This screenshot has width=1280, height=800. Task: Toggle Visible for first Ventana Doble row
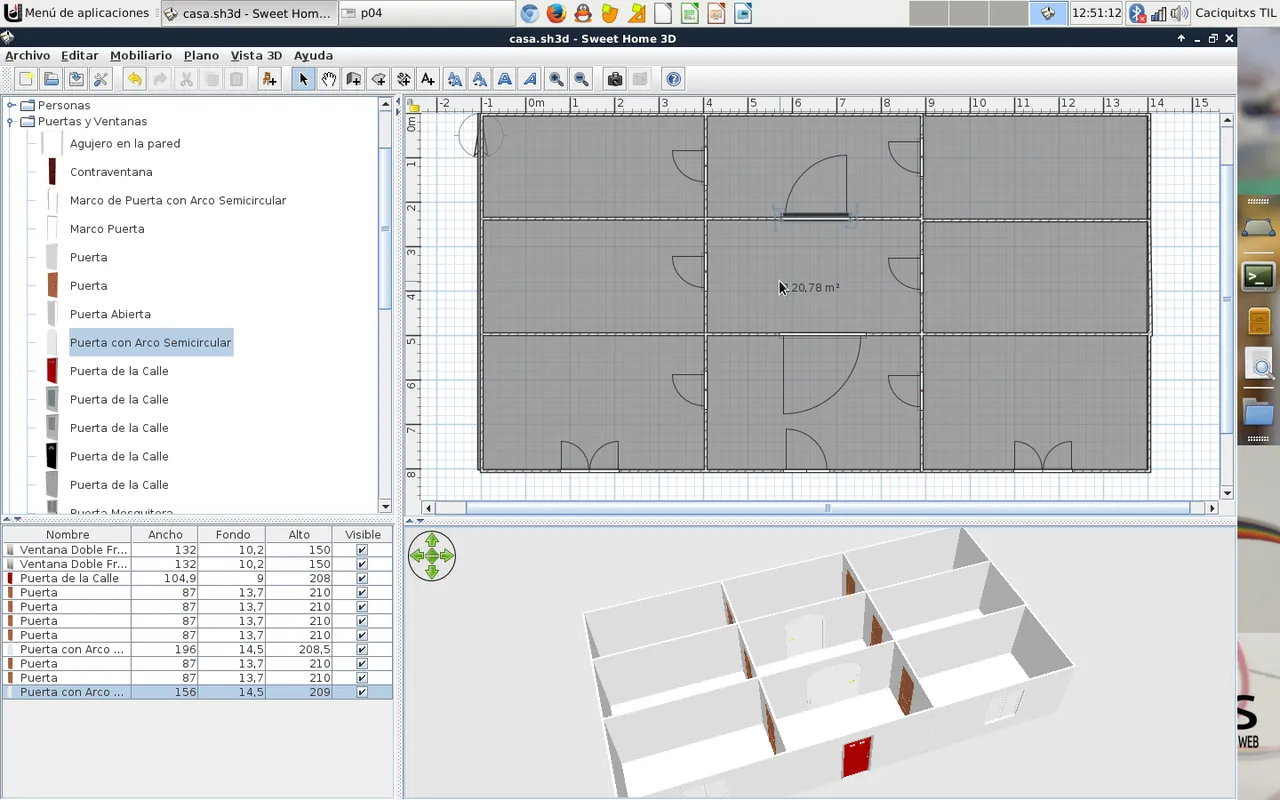click(362, 550)
